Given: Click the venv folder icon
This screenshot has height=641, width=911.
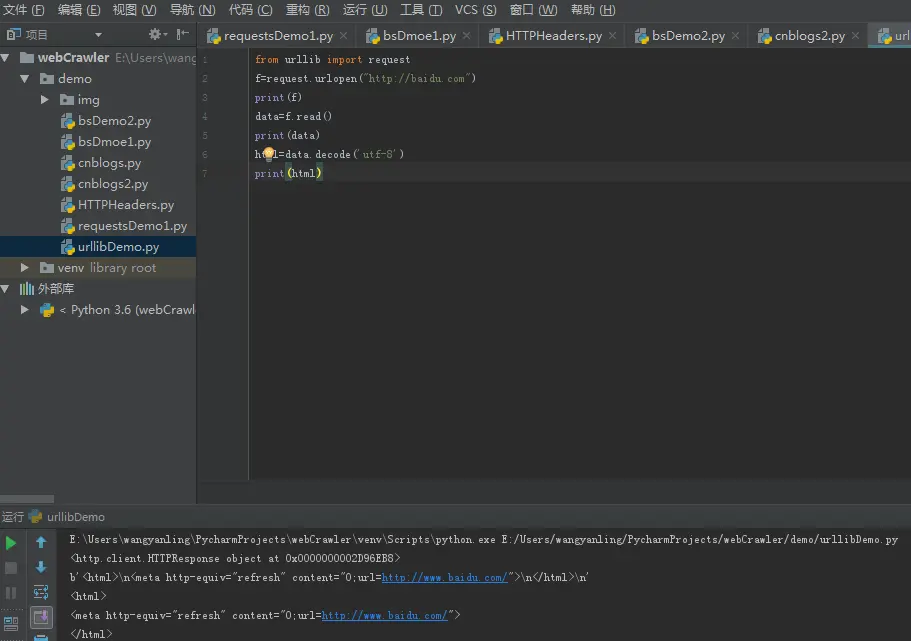Looking at the screenshot, I should click(x=47, y=267).
